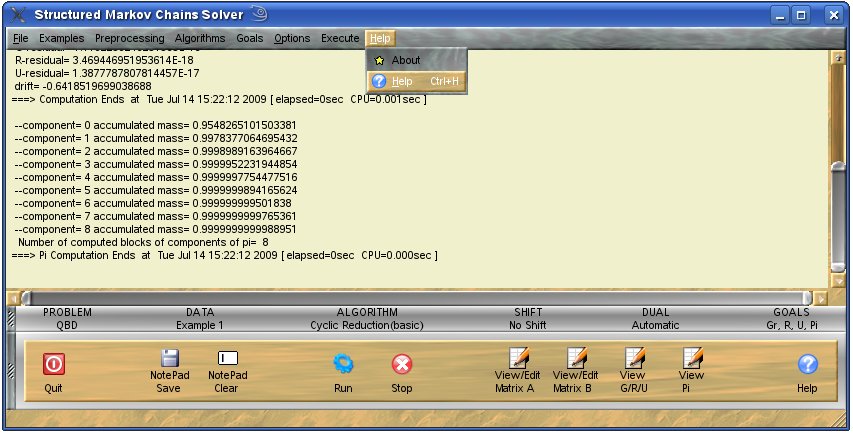Screen dimensions: 853x433
Task: Save the notepad using floppy disk icon
Action: (x=169, y=359)
